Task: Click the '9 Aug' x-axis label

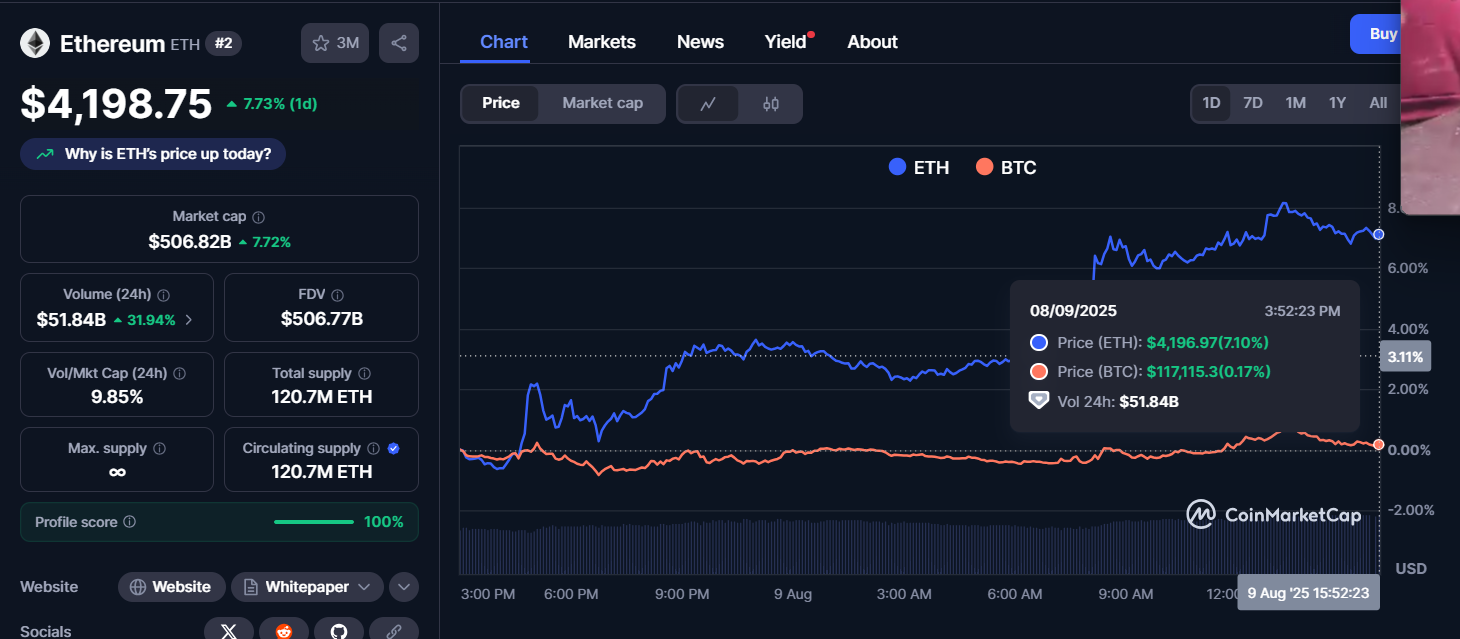Action: 793,594
